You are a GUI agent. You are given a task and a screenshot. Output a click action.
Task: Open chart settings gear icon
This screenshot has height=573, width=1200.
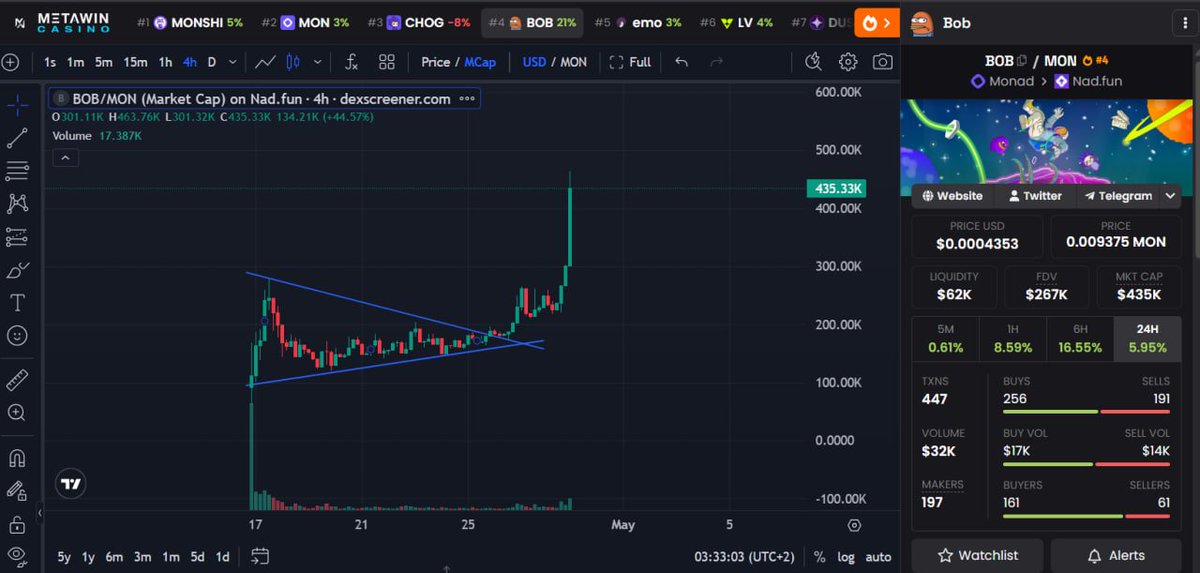tap(848, 62)
